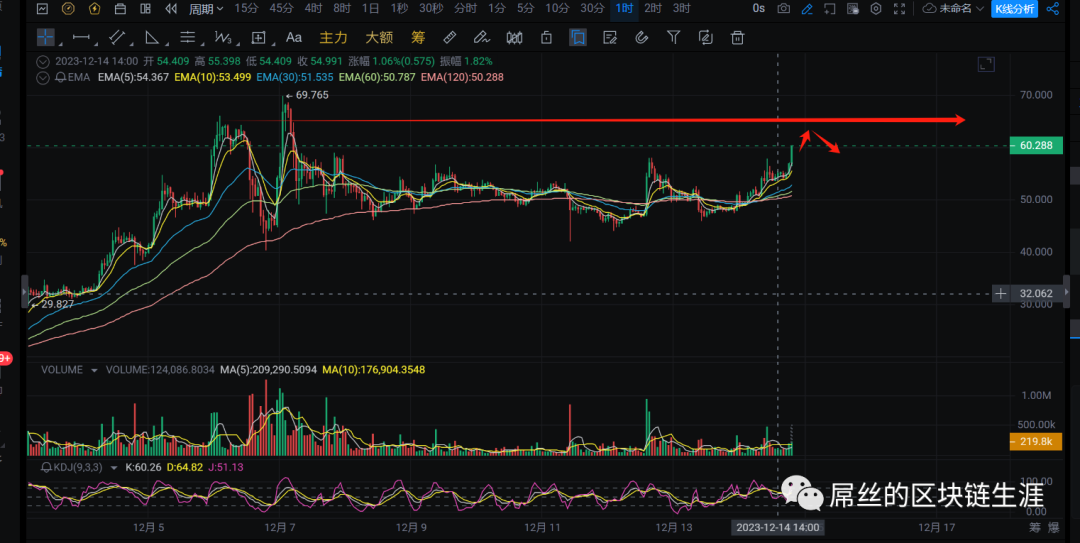Delete drawings with the trash icon
Image resolution: width=1080 pixels, height=543 pixels.
(x=737, y=37)
